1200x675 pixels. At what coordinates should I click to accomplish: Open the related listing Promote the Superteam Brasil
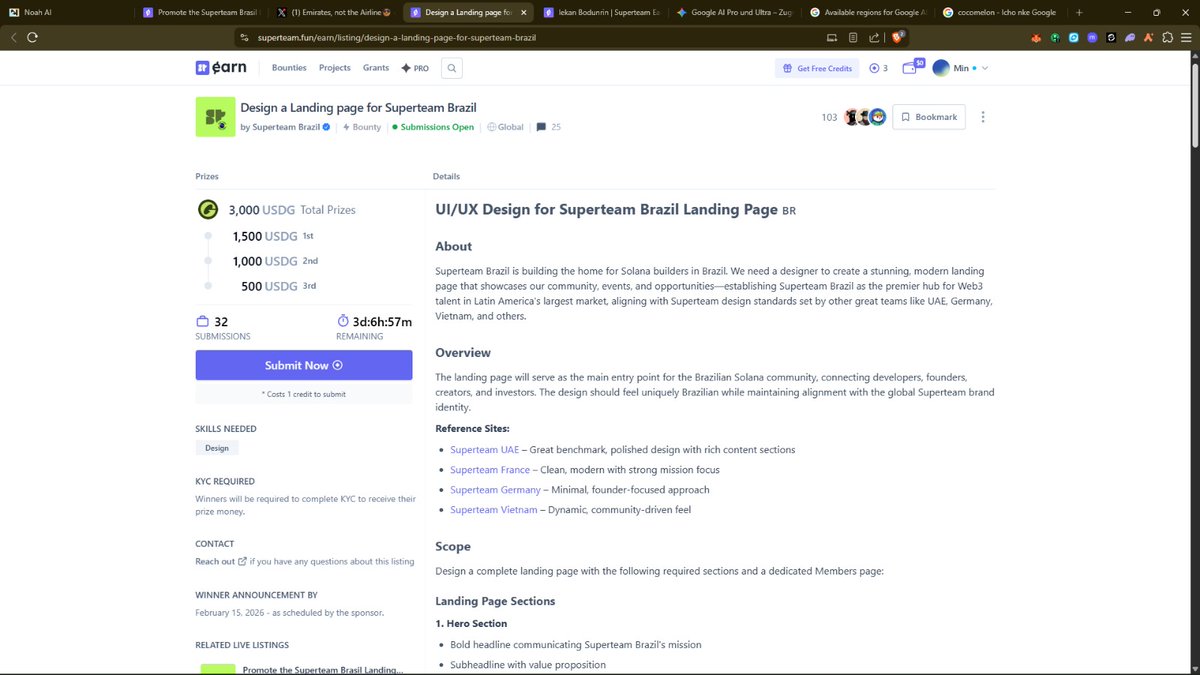click(x=323, y=670)
